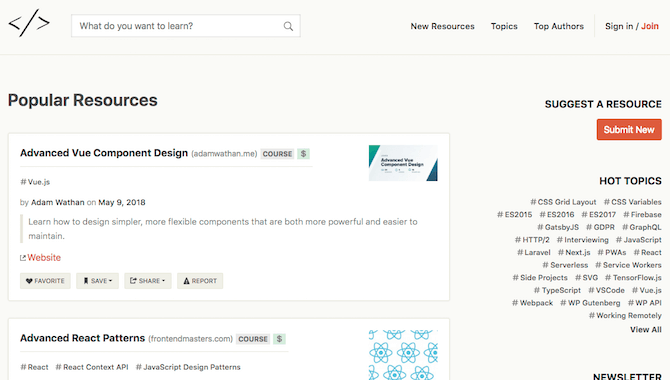Viewport: 670px width, 380px height.
Task: Click View All hot topics
Action: (646, 330)
